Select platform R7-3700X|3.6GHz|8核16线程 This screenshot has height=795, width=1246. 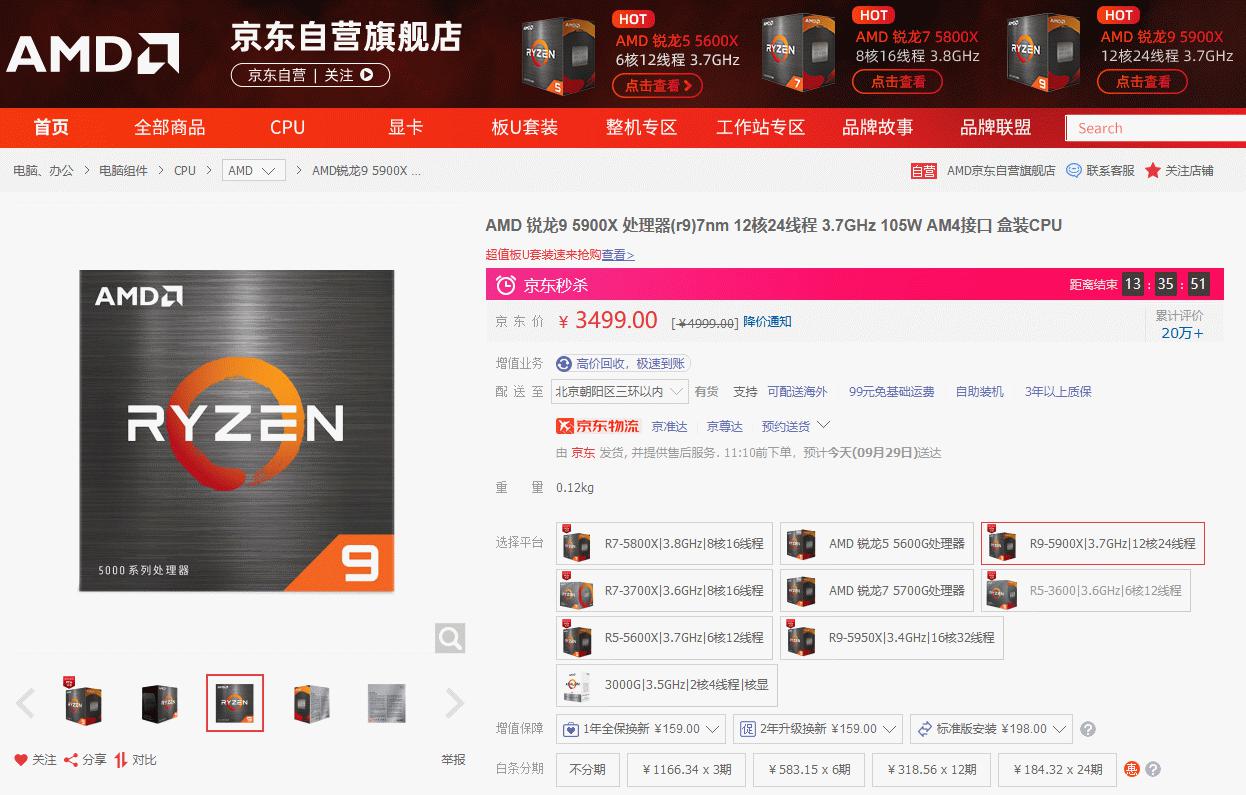point(665,591)
